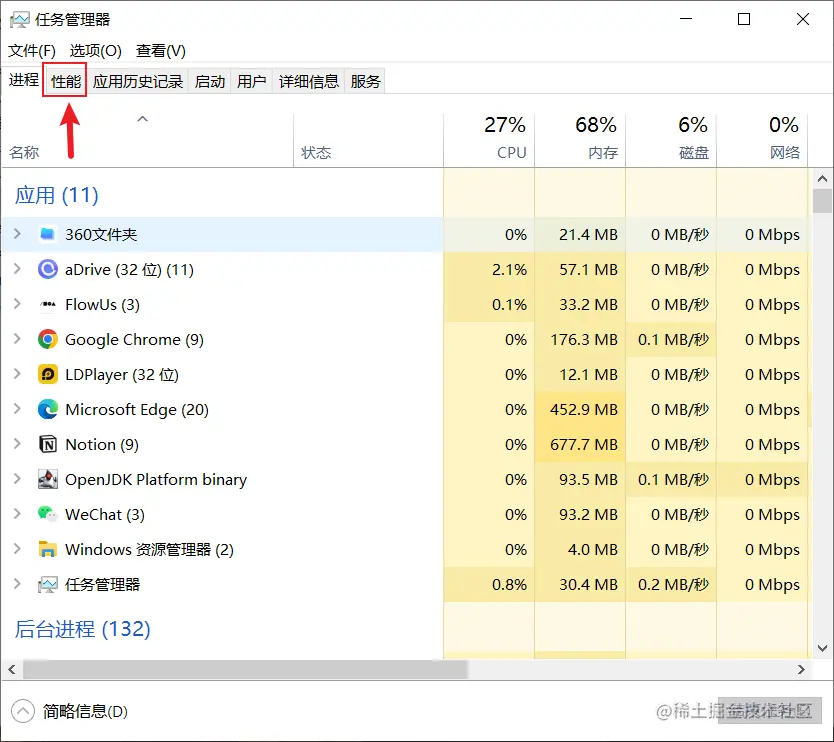Expand the Google Chrome process group
The width and height of the screenshot is (834, 742).
tap(17, 339)
